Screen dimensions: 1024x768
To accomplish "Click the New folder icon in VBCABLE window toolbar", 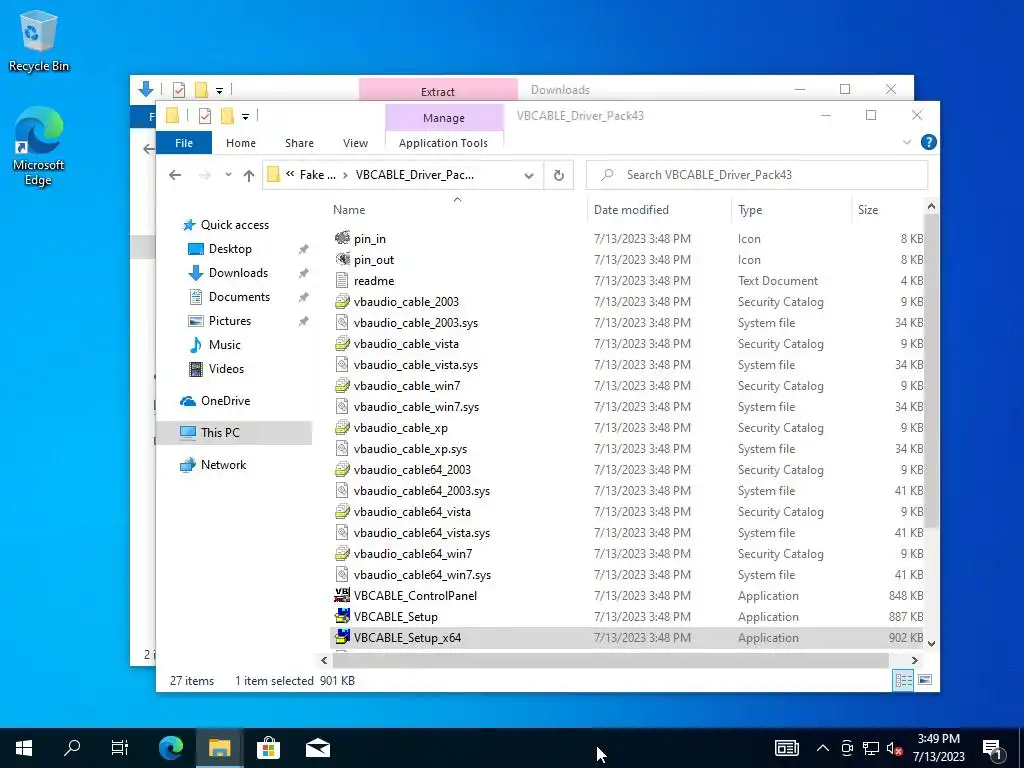I will click(227, 116).
